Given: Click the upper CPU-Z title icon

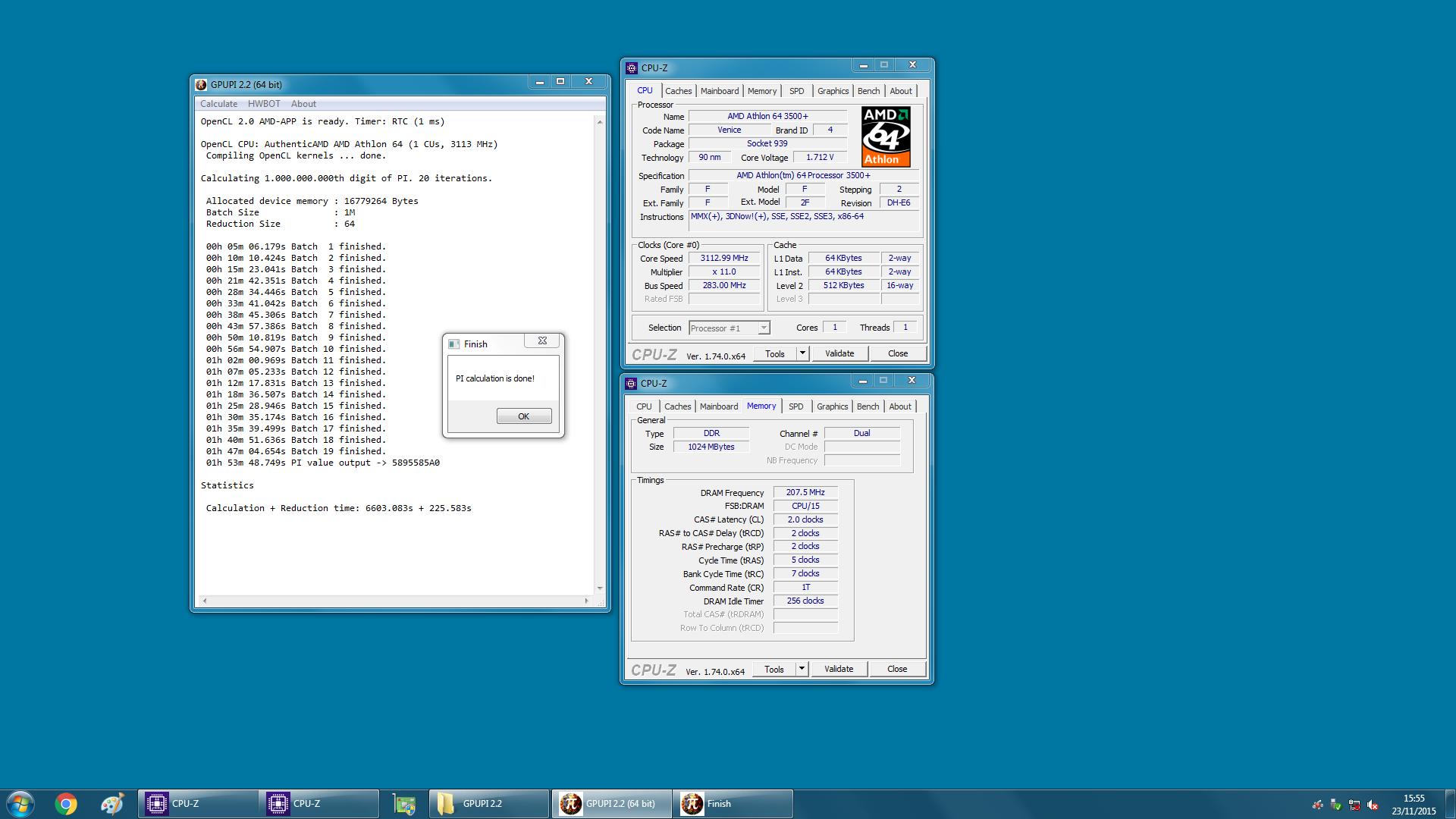Looking at the screenshot, I should coord(632,68).
